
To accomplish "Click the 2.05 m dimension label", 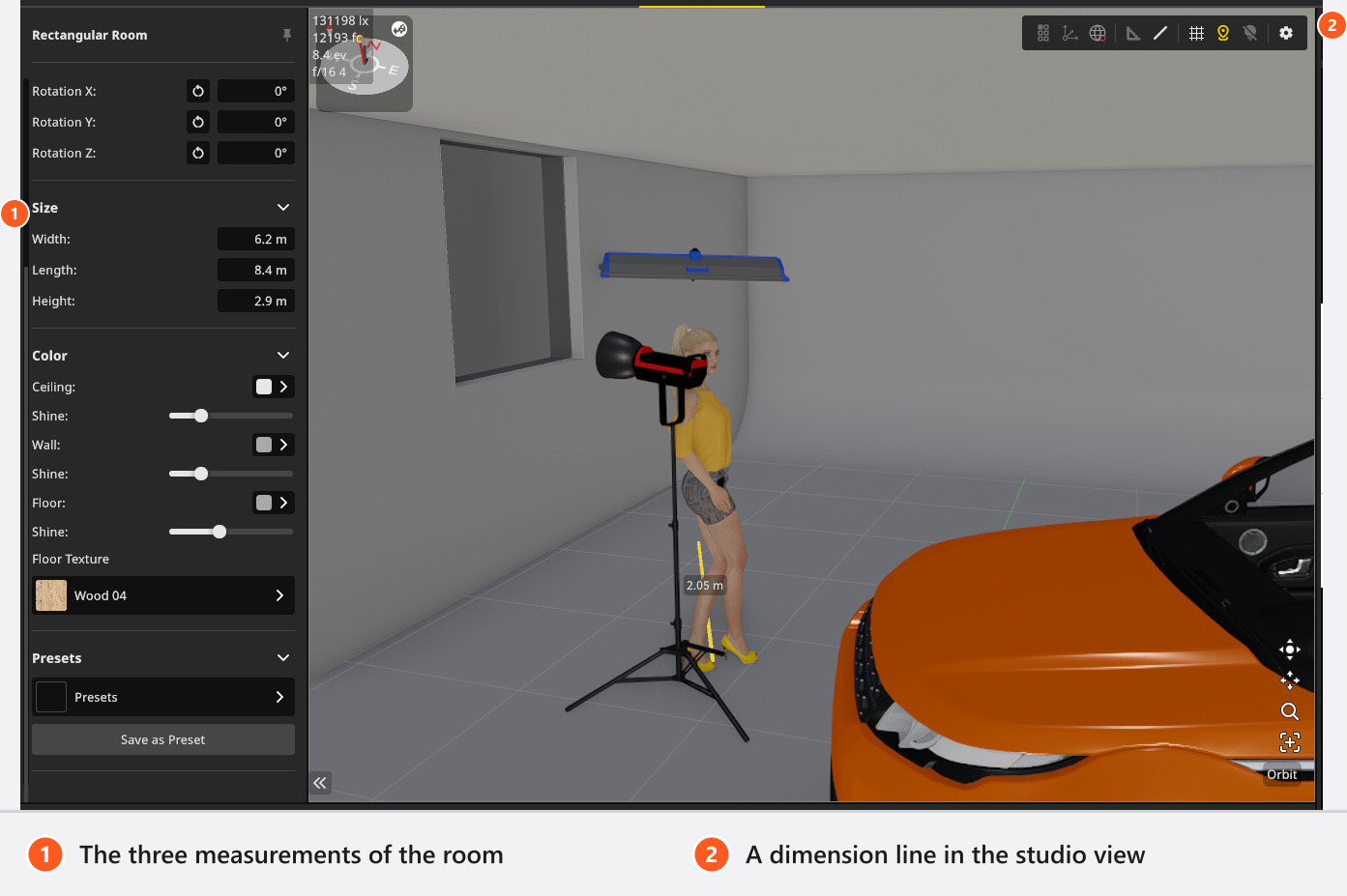I will 705,586.
